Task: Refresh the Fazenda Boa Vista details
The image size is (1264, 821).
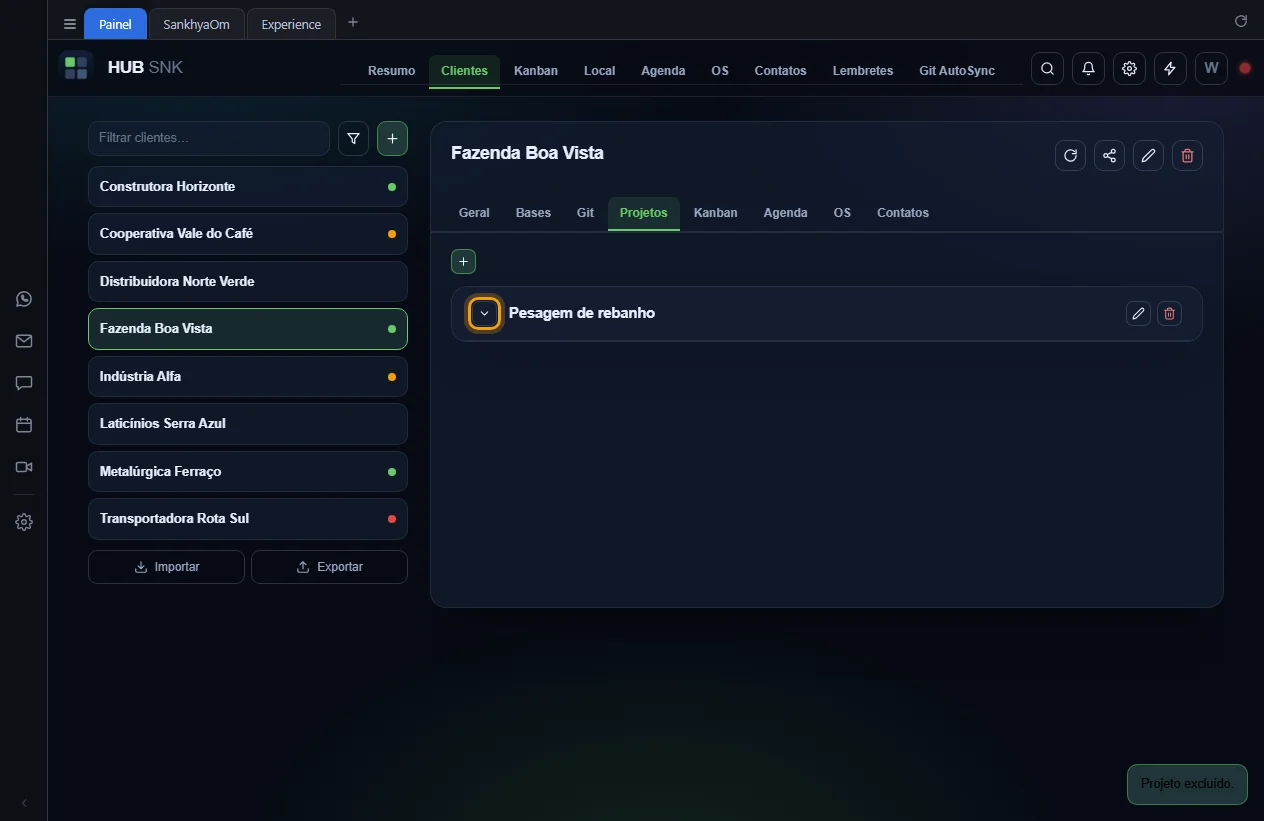Action: [1070, 155]
